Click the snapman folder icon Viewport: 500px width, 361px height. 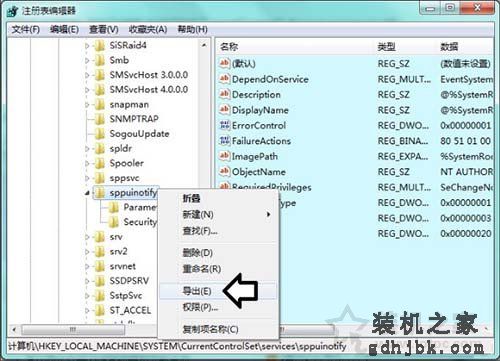100,105
